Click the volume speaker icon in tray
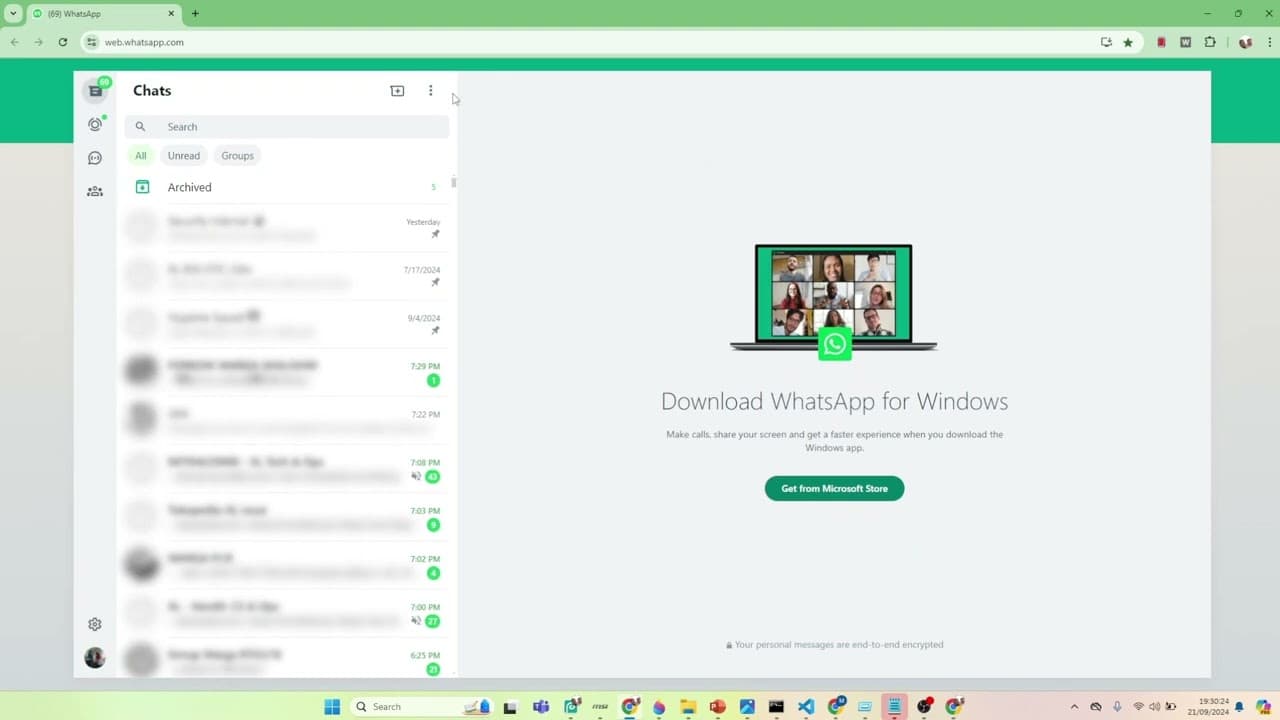This screenshot has height=720, width=1280. point(1155,707)
